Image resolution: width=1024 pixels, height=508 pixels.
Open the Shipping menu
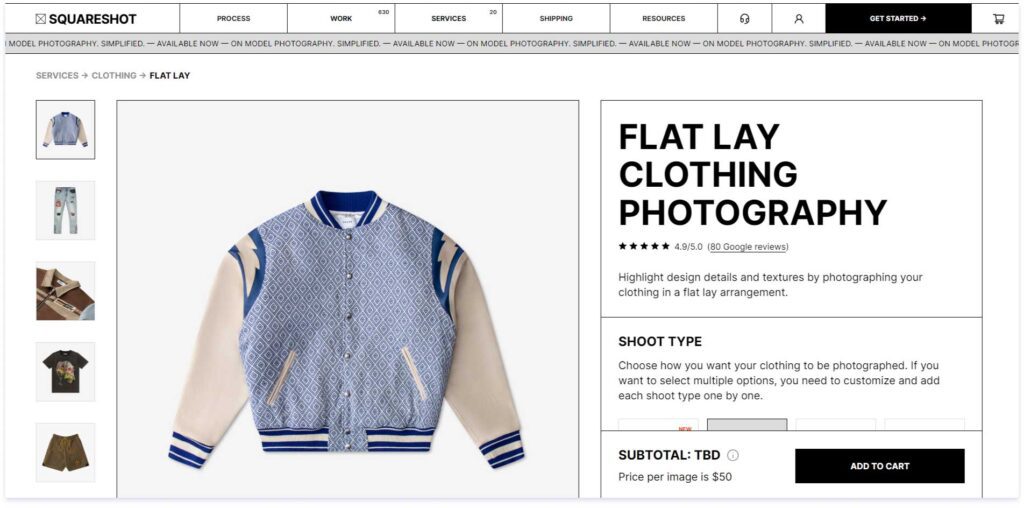(556, 19)
